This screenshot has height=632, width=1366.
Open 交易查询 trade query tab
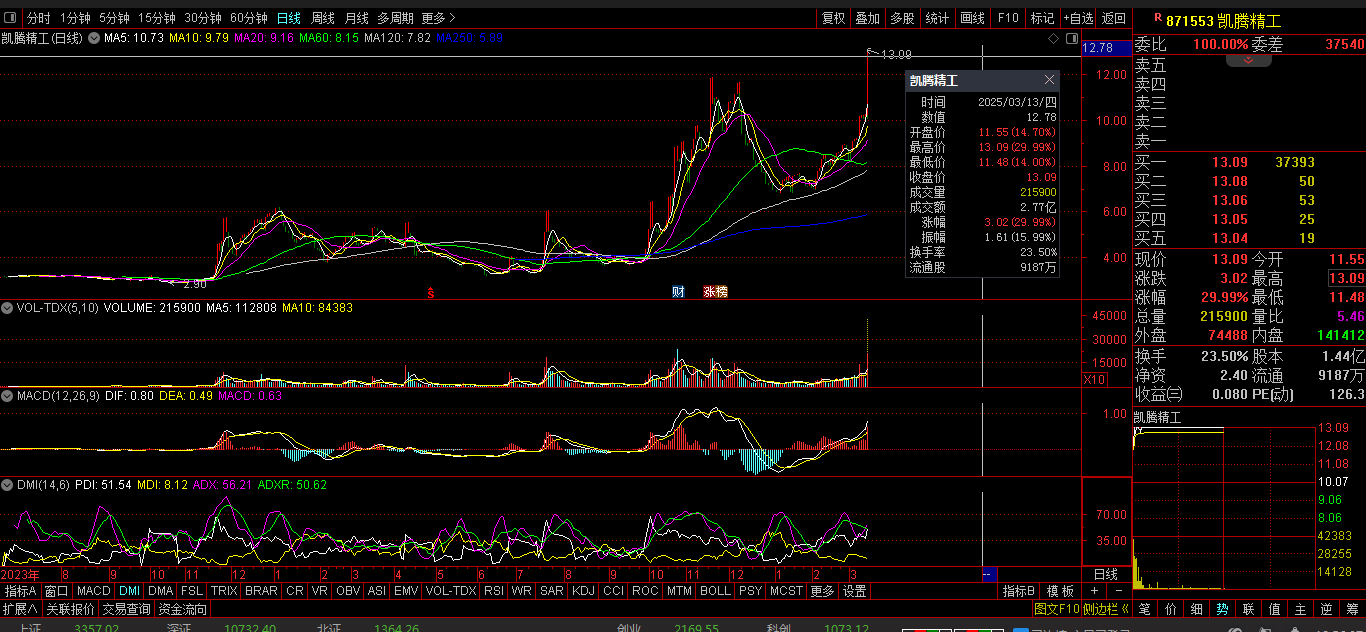point(126,609)
